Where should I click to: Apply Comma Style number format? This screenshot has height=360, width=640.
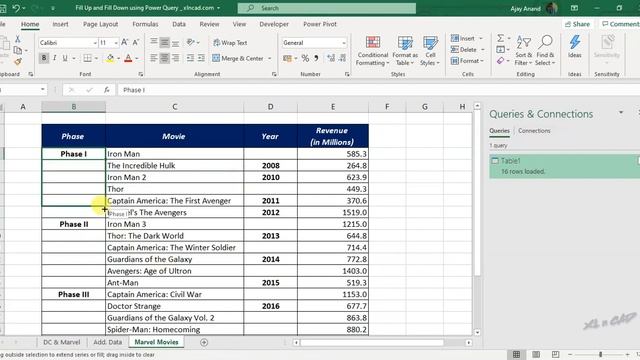click(x=316, y=58)
